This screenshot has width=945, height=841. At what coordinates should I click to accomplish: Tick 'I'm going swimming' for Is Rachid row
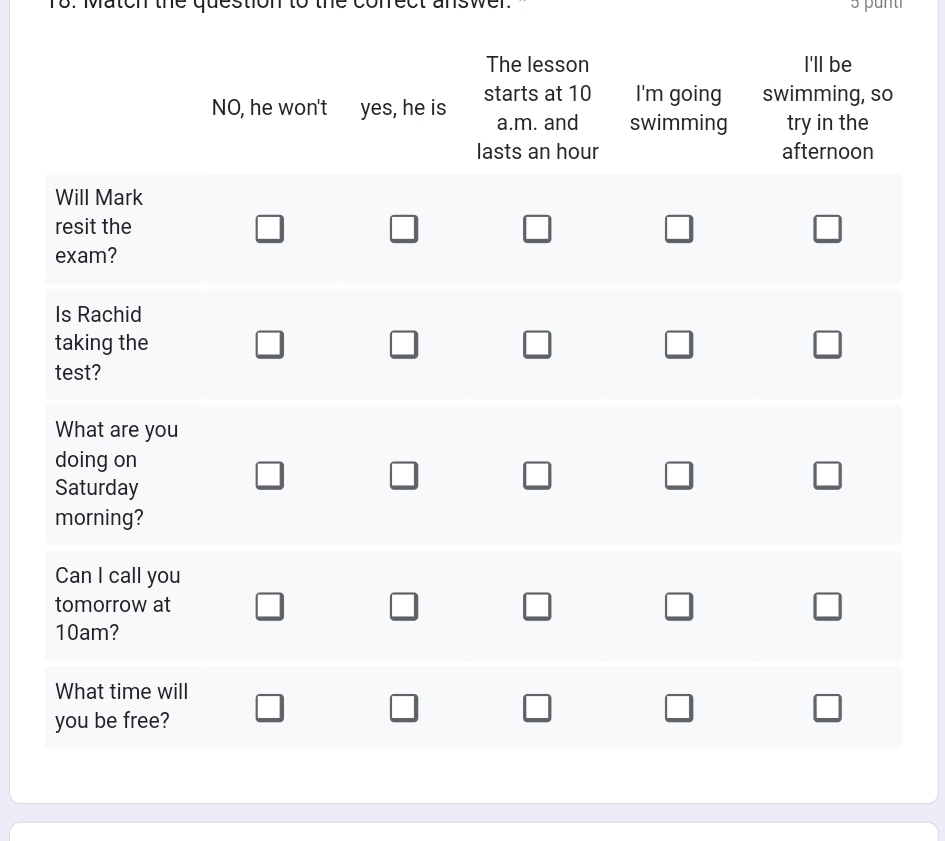tap(679, 345)
